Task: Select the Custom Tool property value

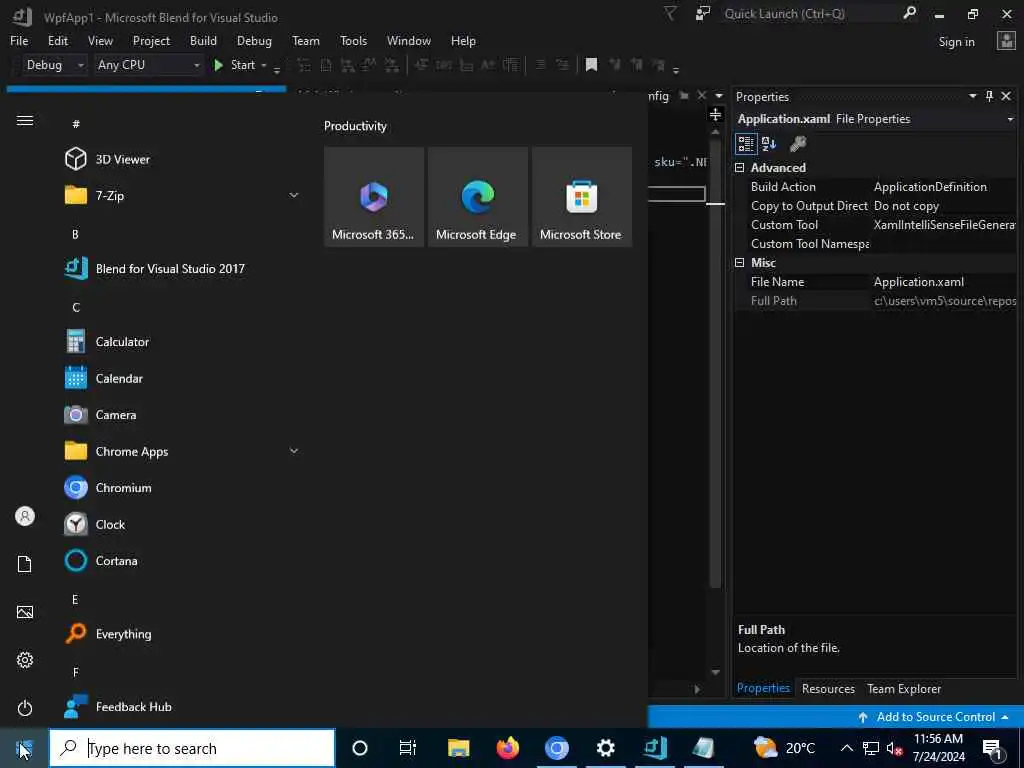Action: (x=944, y=225)
